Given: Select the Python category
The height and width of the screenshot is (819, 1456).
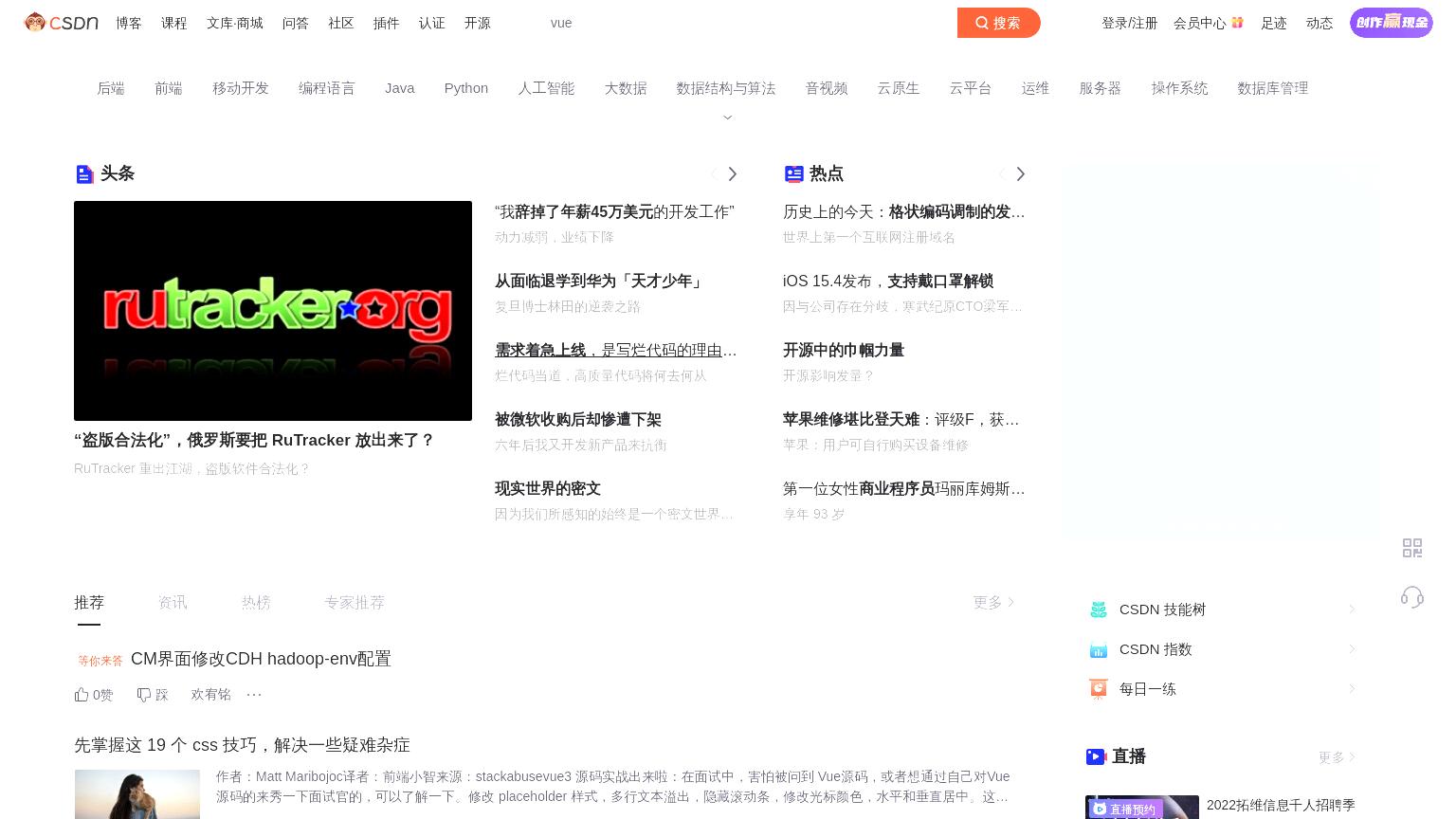Looking at the screenshot, I should tap(466, 88).
